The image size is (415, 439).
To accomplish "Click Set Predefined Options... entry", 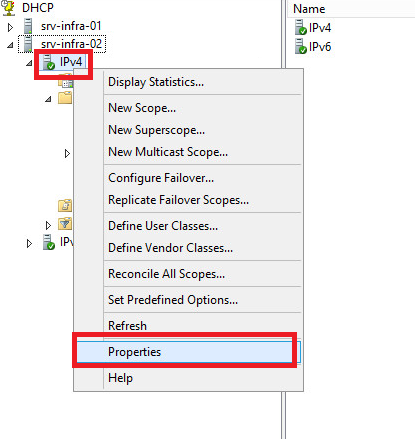I will (173, 300).
